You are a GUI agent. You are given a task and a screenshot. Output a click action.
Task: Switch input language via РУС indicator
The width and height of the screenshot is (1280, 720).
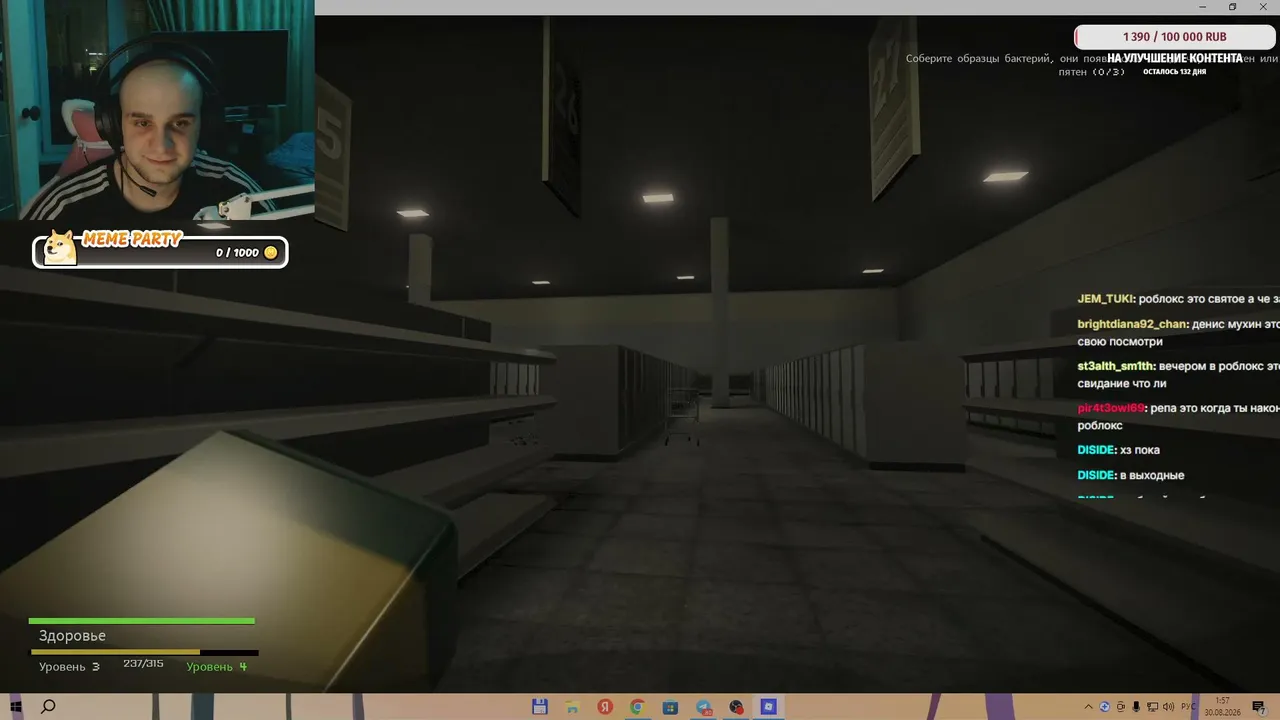(1188, 707)
